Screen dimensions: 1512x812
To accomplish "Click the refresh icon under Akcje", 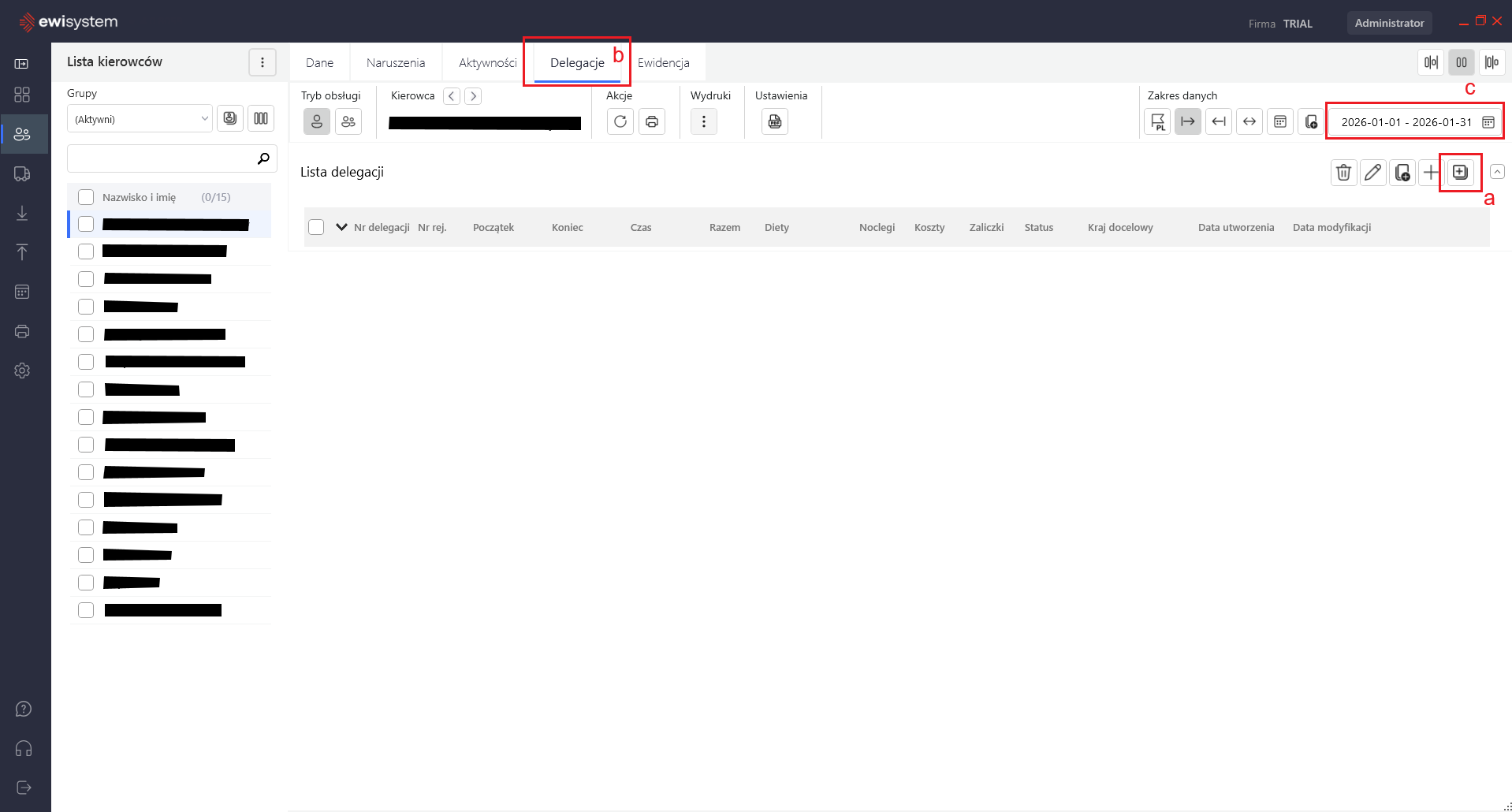I will click(x=620, y=121).
